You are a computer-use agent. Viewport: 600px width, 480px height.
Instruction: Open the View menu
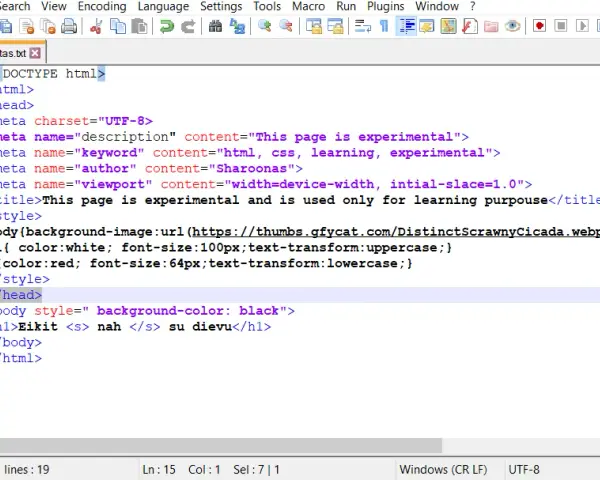tap(54, 7)
